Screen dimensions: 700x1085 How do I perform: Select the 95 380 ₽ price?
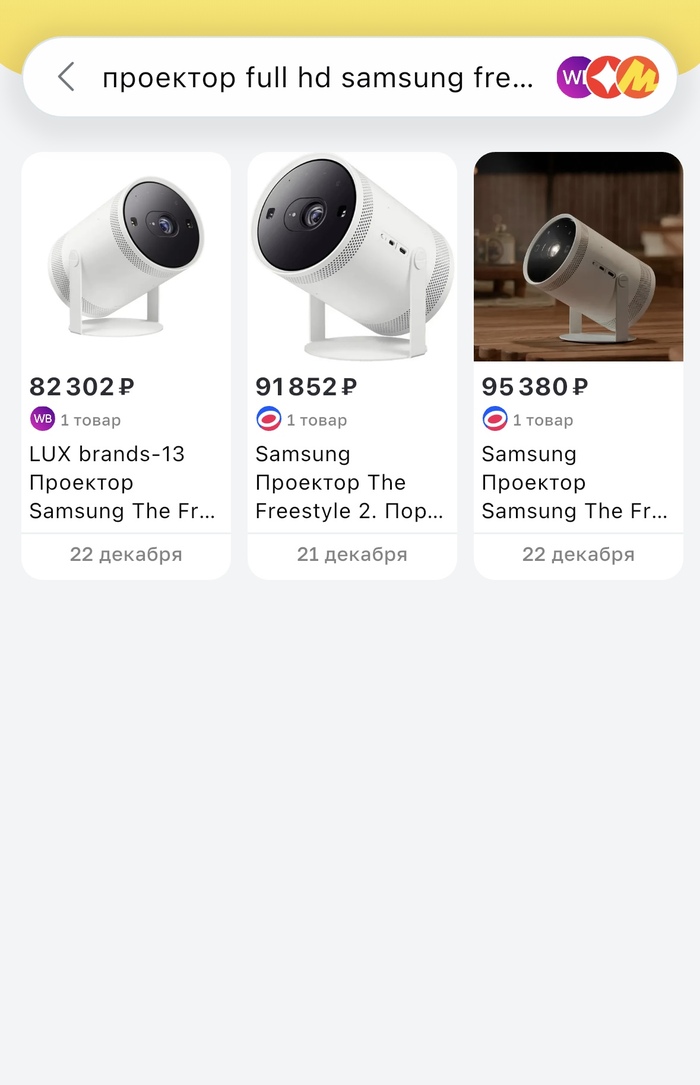534,387
